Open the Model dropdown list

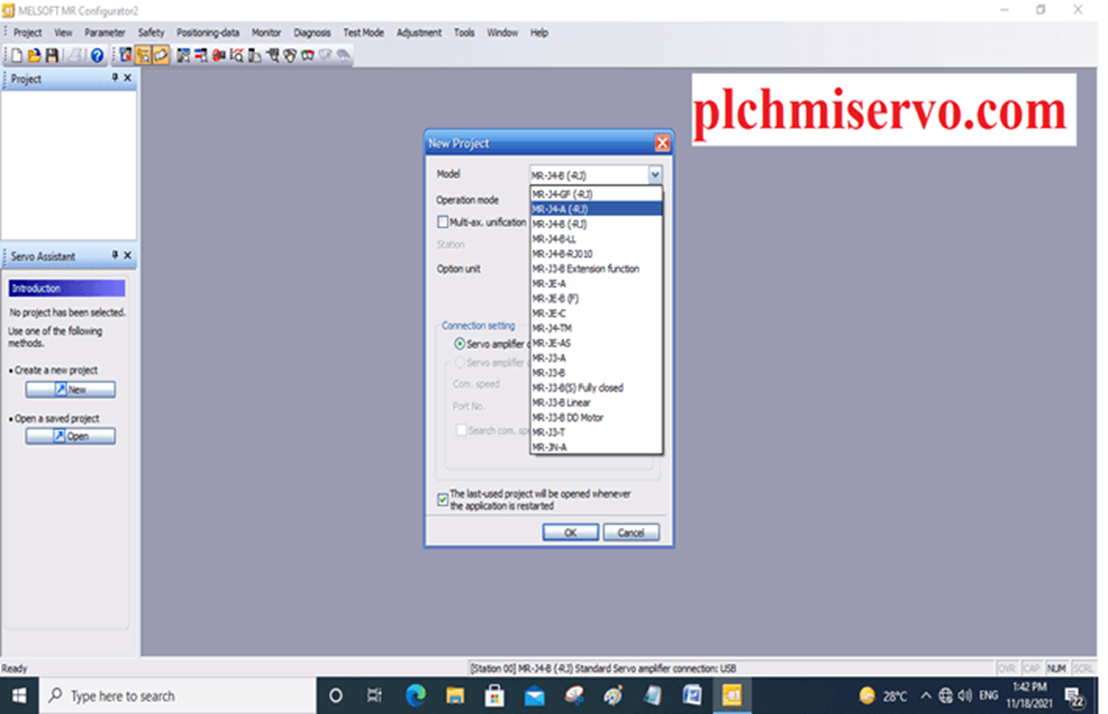click(x=655, y=173)
